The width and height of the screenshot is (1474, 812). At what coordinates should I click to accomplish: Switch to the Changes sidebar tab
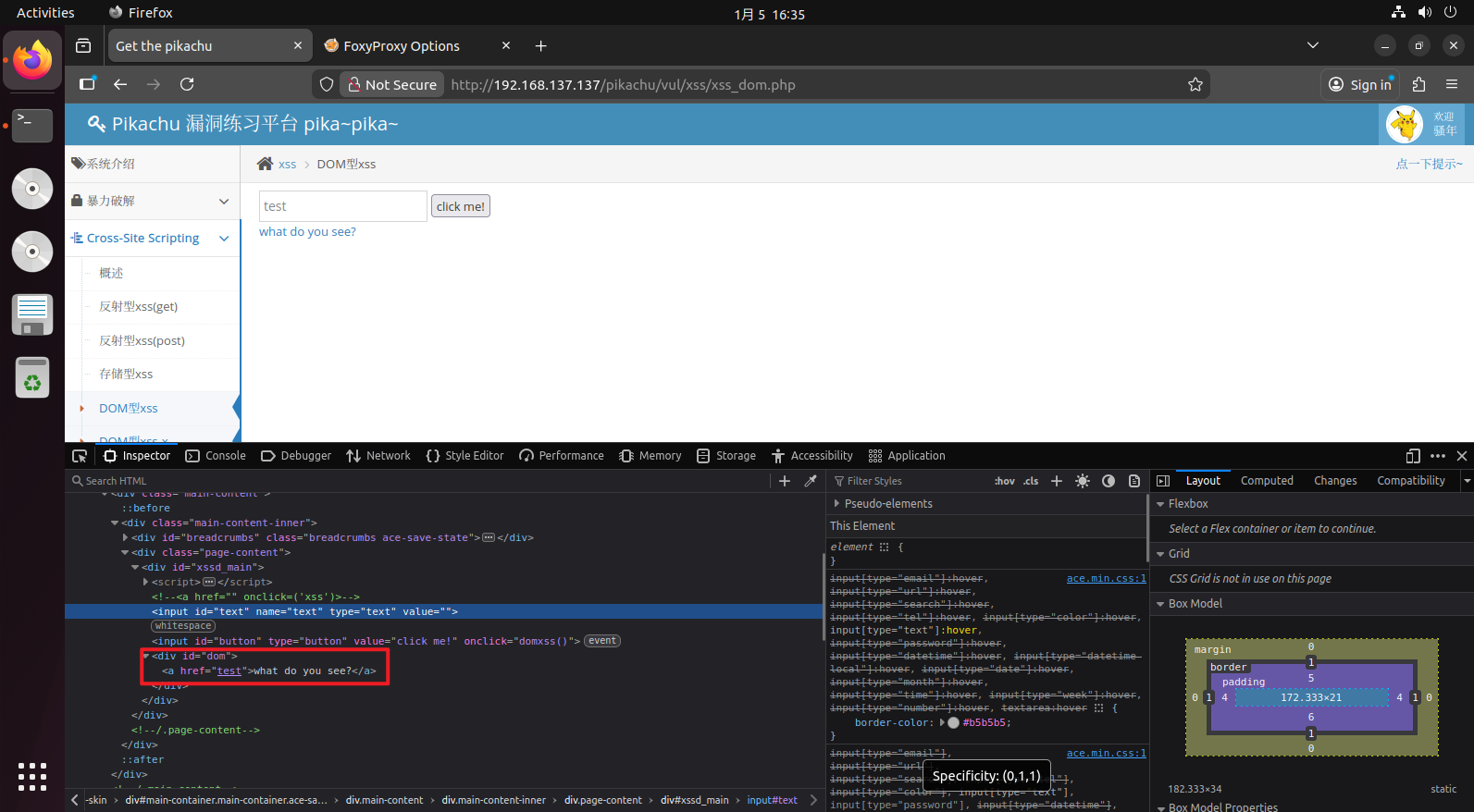coord(1335,481)
